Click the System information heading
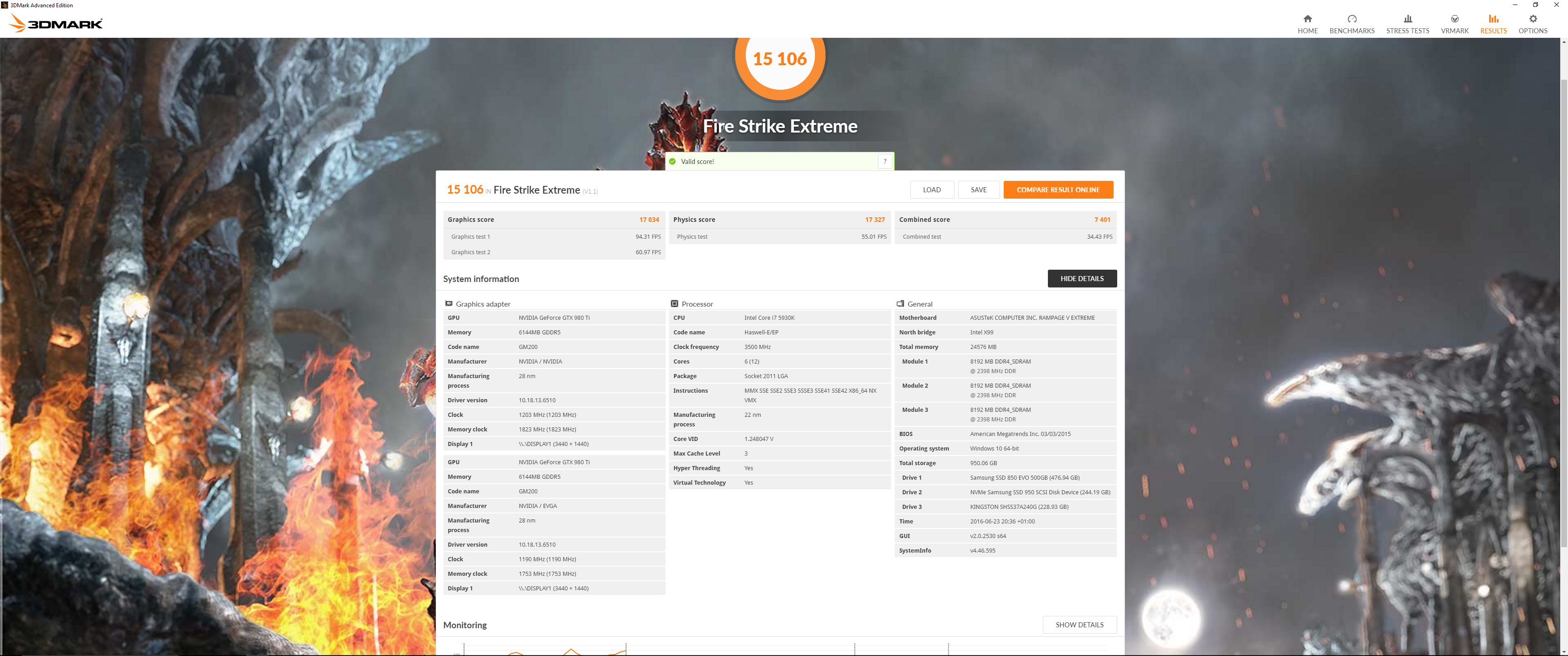1568x656 pixels. pyautogui.click(x=481, y=279)
